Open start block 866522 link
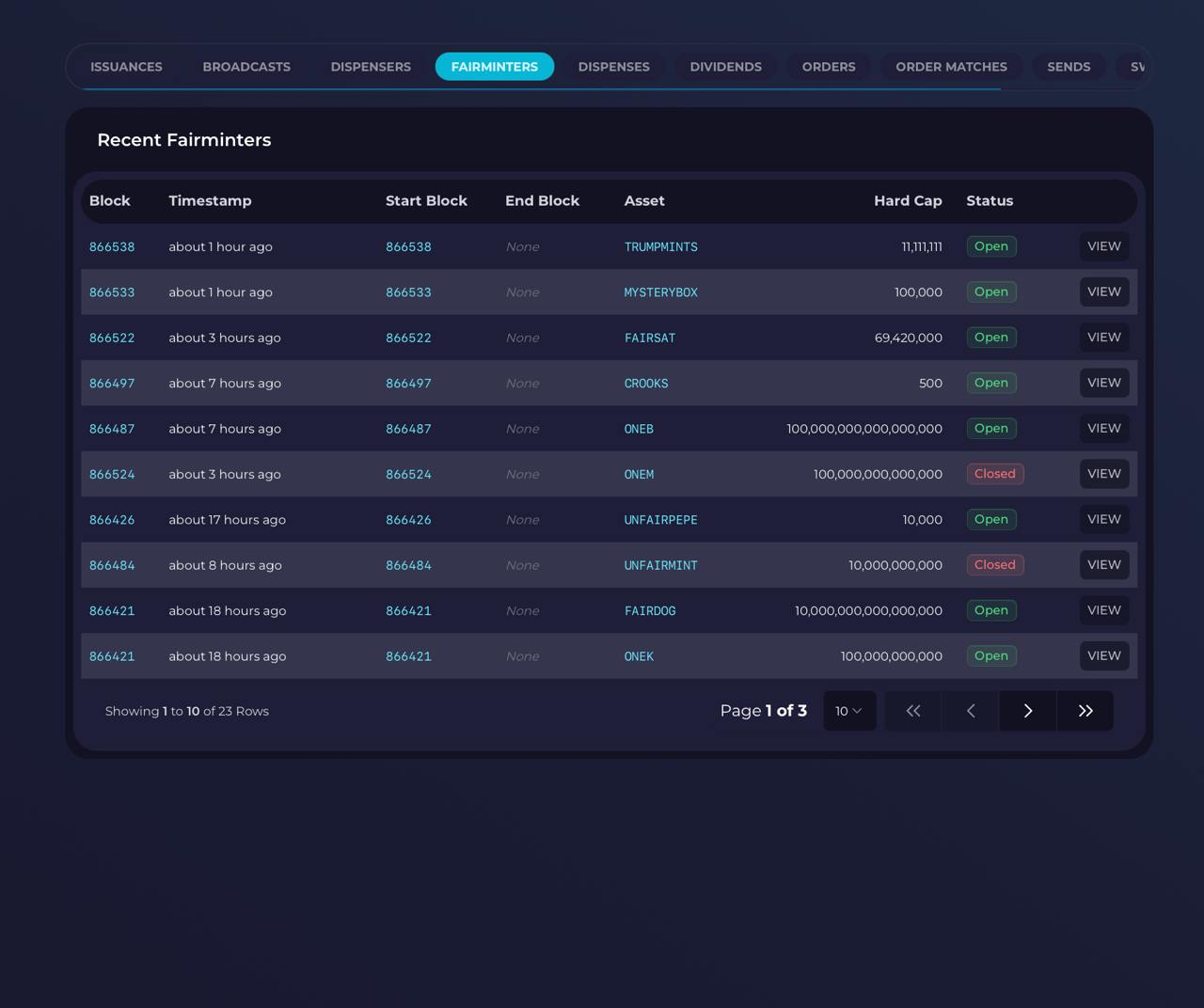Image resolution: width=1204 pixels, height=1008 pixels. (408, 338)
